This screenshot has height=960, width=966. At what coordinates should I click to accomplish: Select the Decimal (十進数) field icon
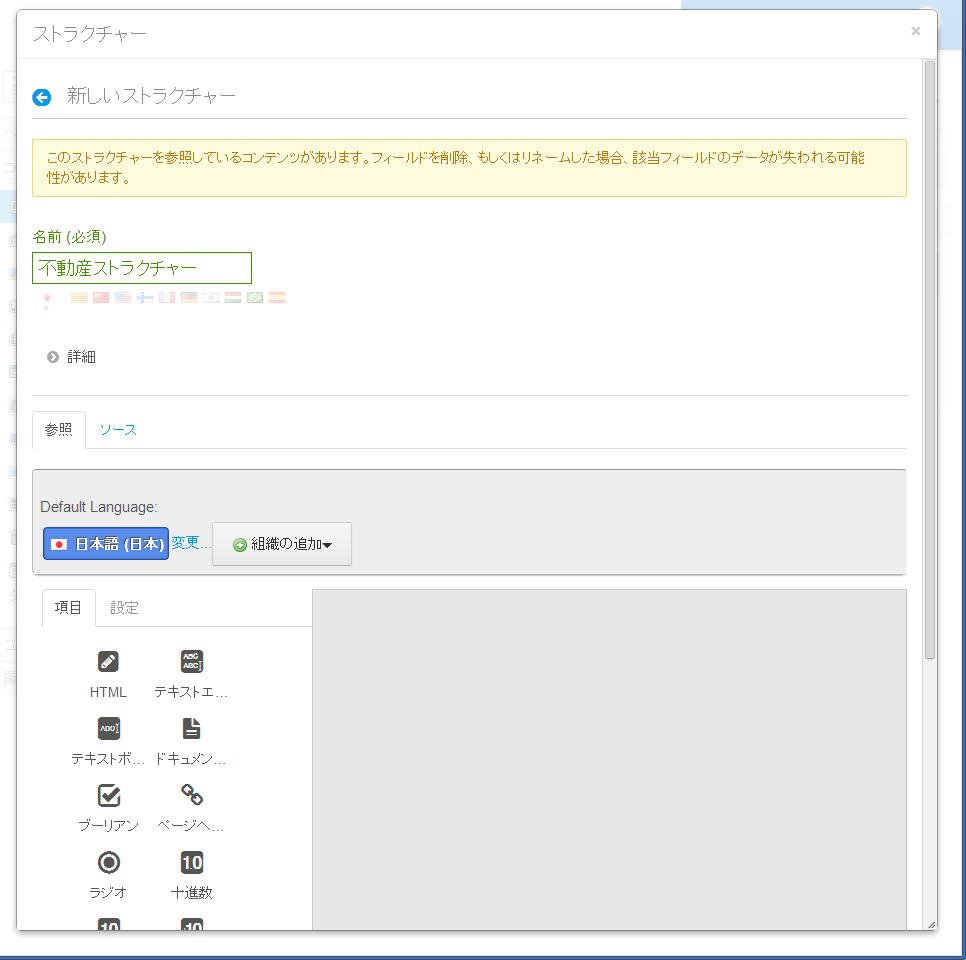tap(192, 862)
